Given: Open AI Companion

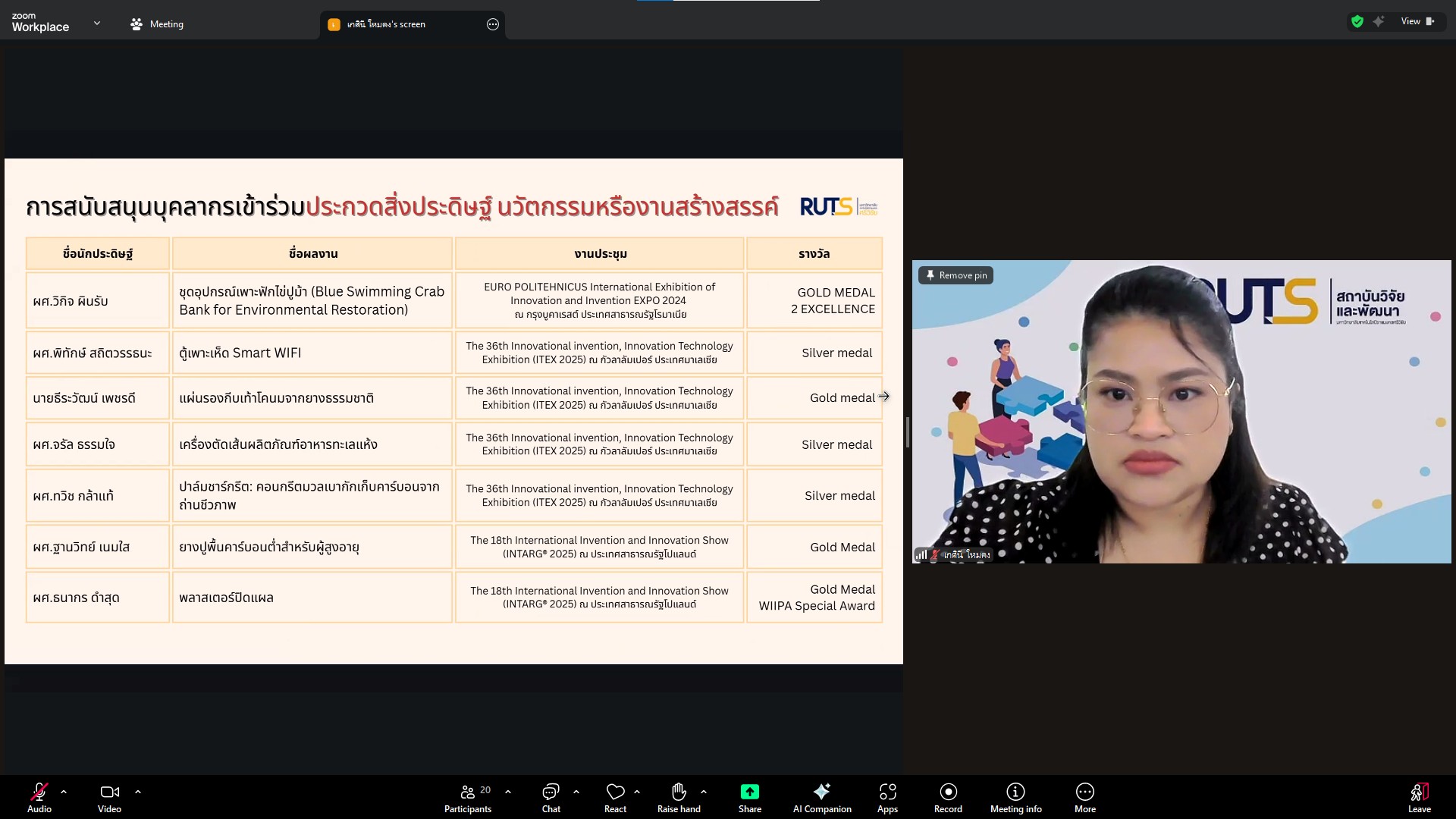Looking at the screenshot, I should 822,796.
